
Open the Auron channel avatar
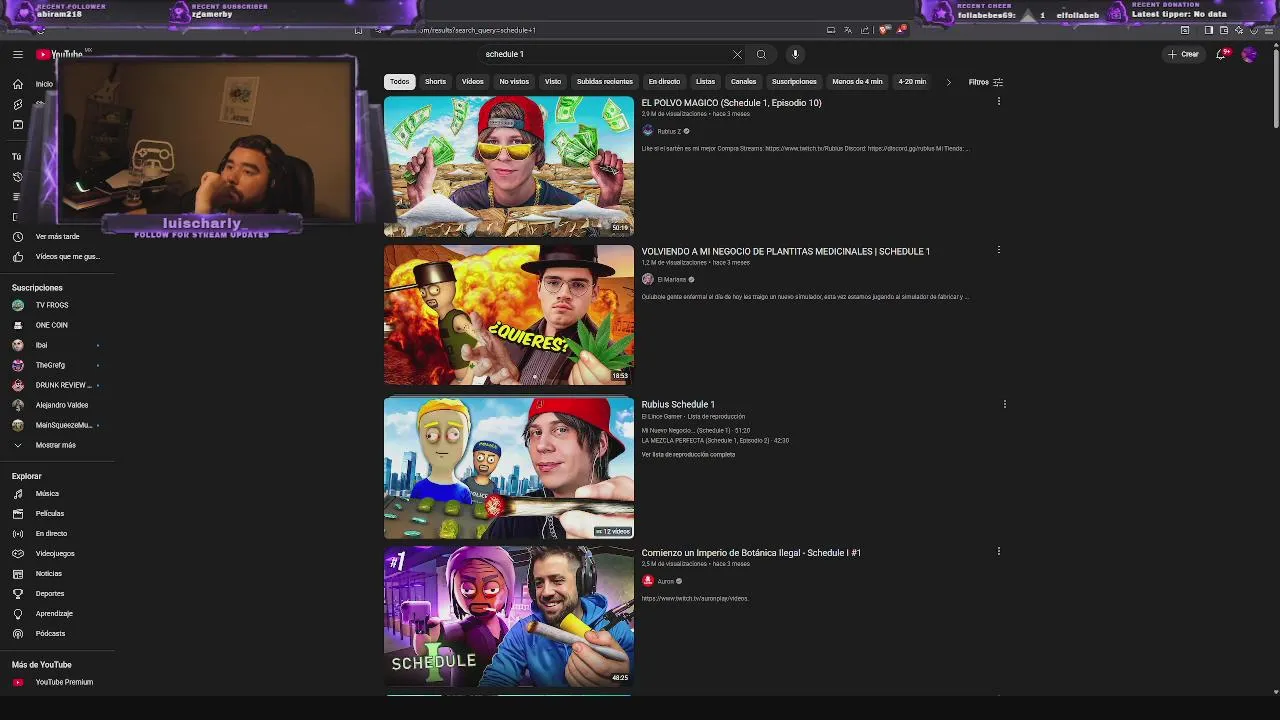coord(647,581)
